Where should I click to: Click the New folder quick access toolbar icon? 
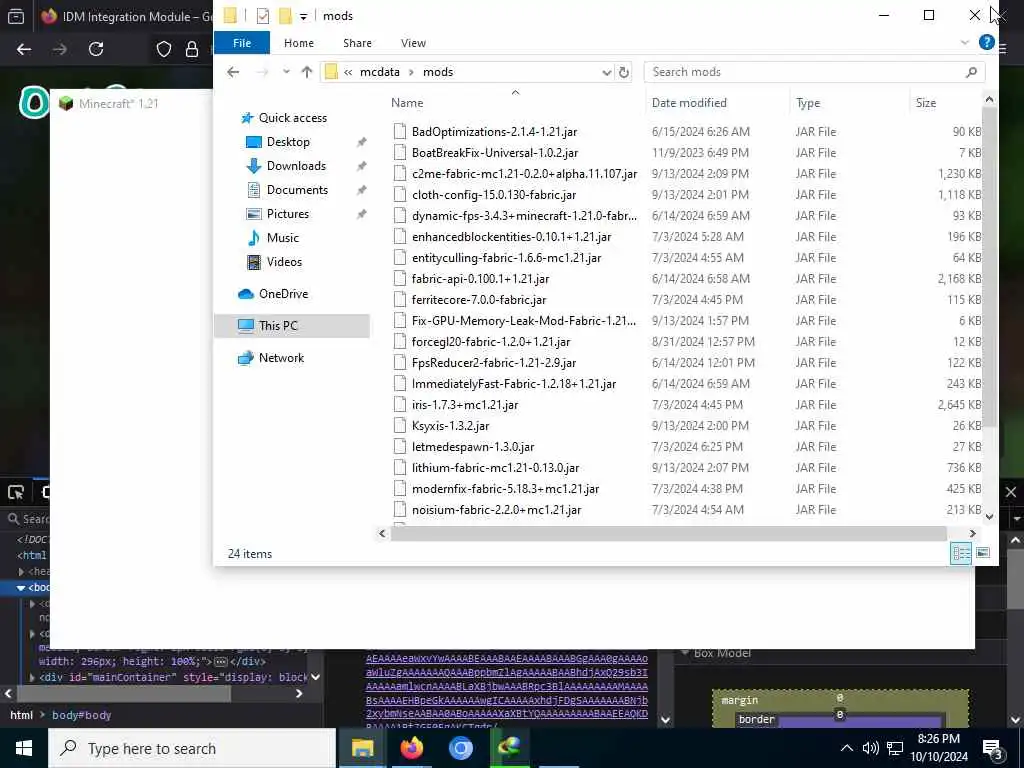(x=285, y=16)
